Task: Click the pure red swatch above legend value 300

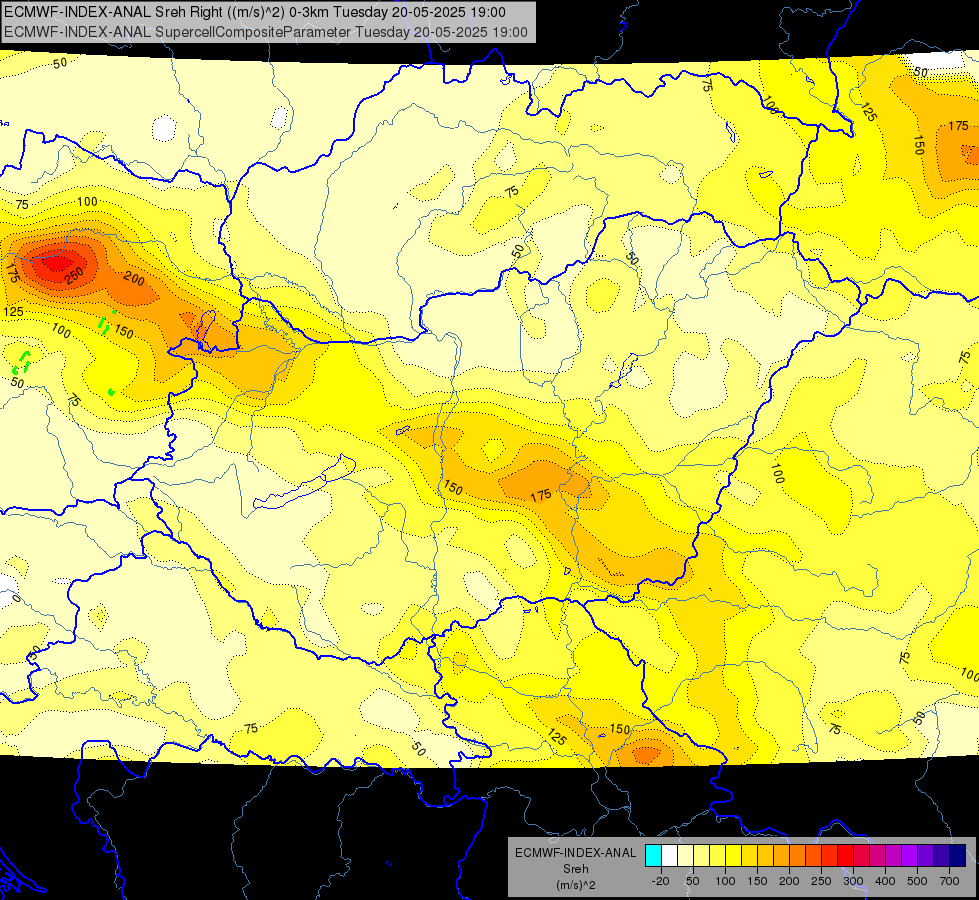Action: 845,855
